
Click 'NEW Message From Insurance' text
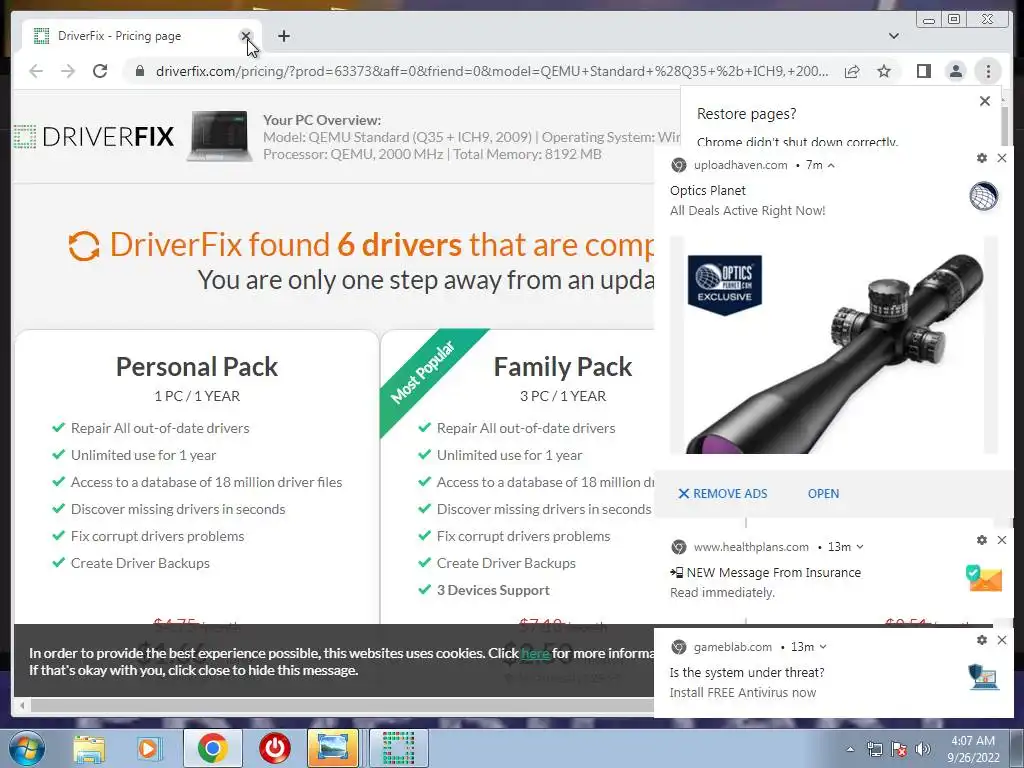773,573
